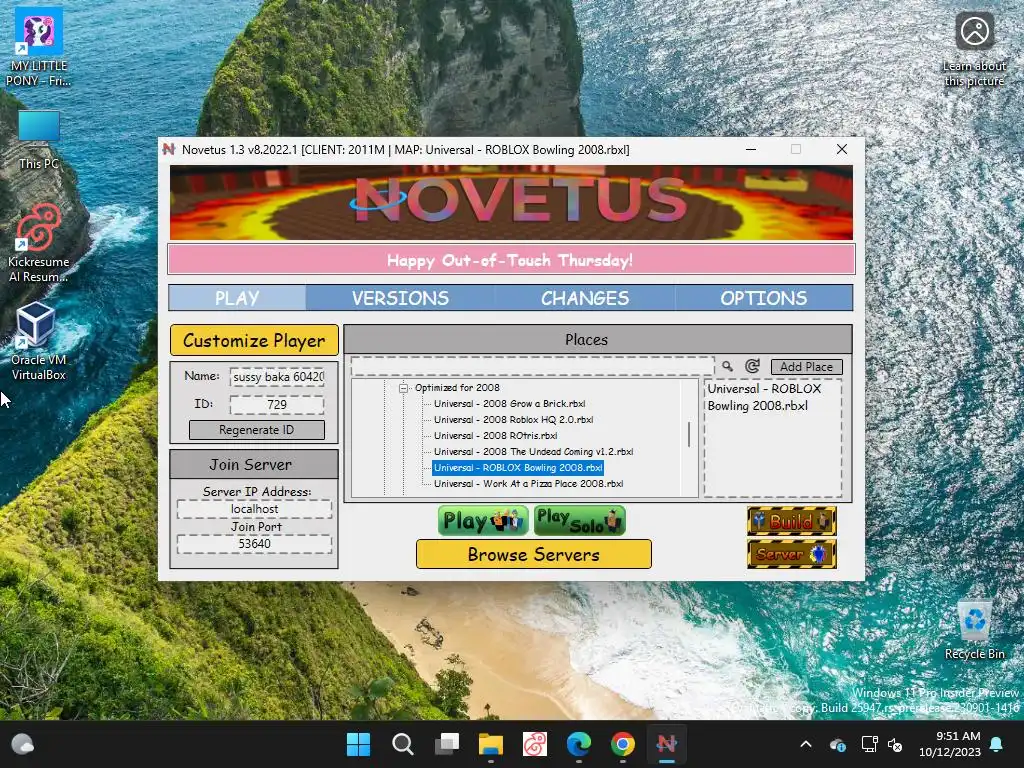
Task: Select Oracle VM VirtualBox desktop icon
Action: [x=39, y=341]
